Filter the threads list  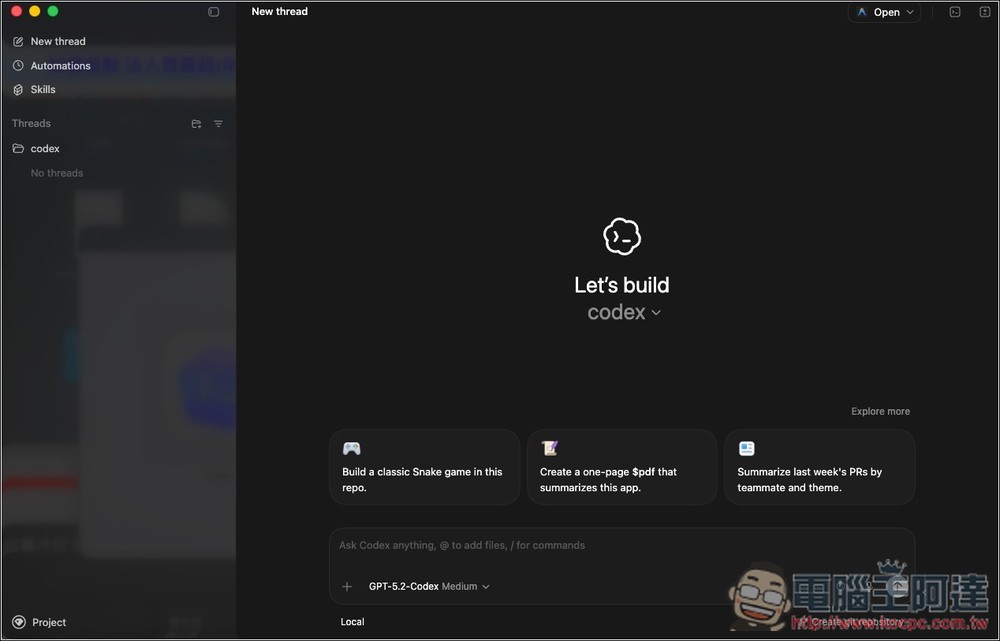coord(218,123)
